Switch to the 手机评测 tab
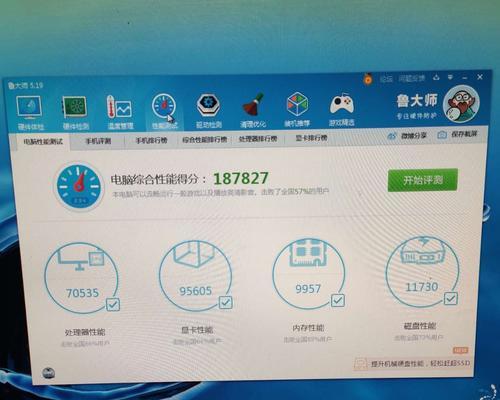Image resolution: width=500 pixels, height=400 pixels. pyautogui.click(x=98, y=141)
